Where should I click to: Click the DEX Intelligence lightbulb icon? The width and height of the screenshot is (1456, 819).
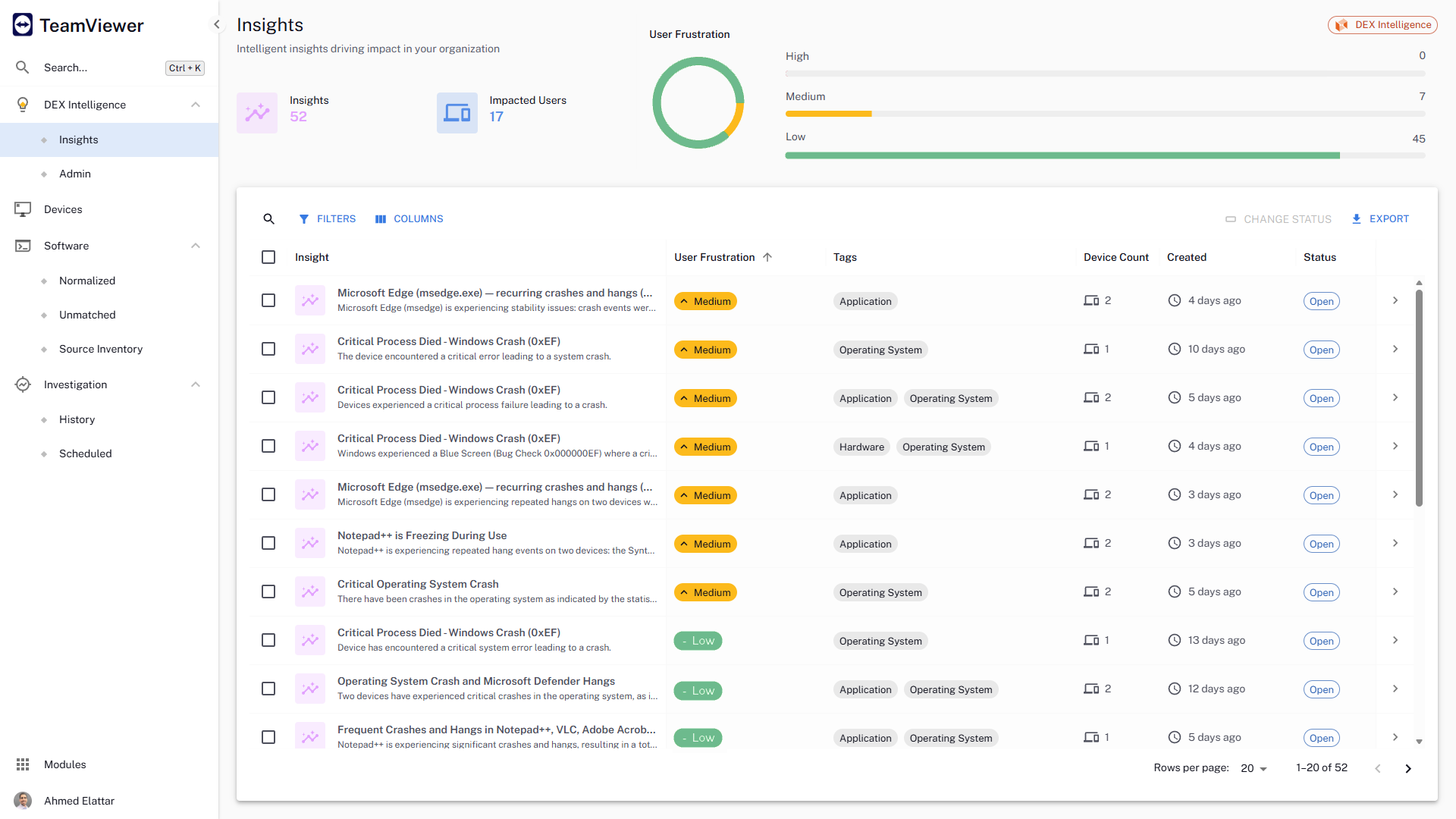(x=23, y=105)
